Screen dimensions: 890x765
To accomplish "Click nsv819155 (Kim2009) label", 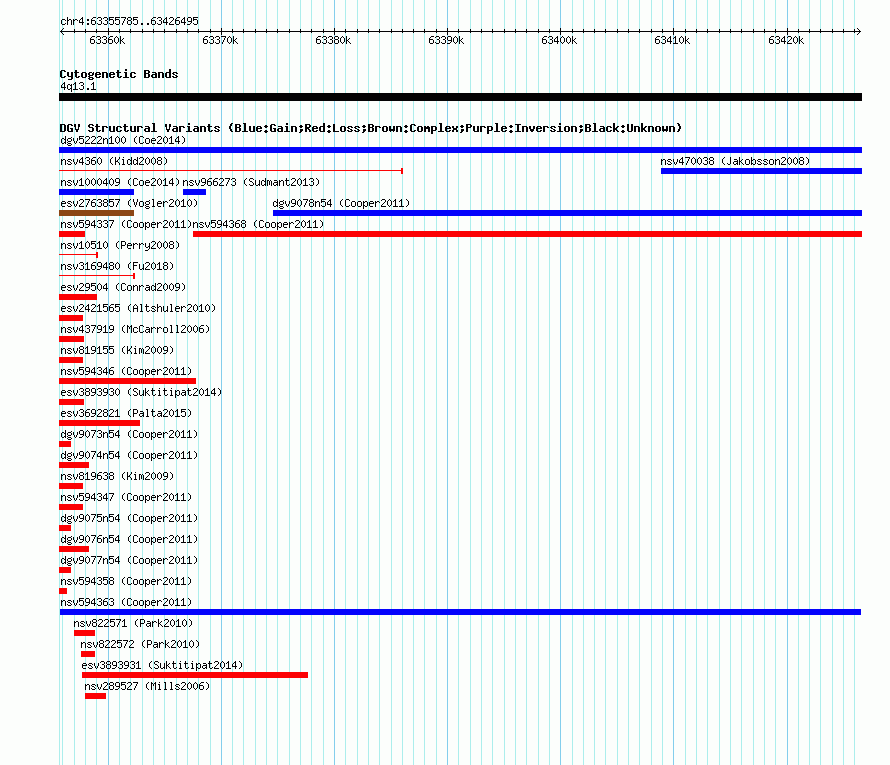I will pos(117,350).
